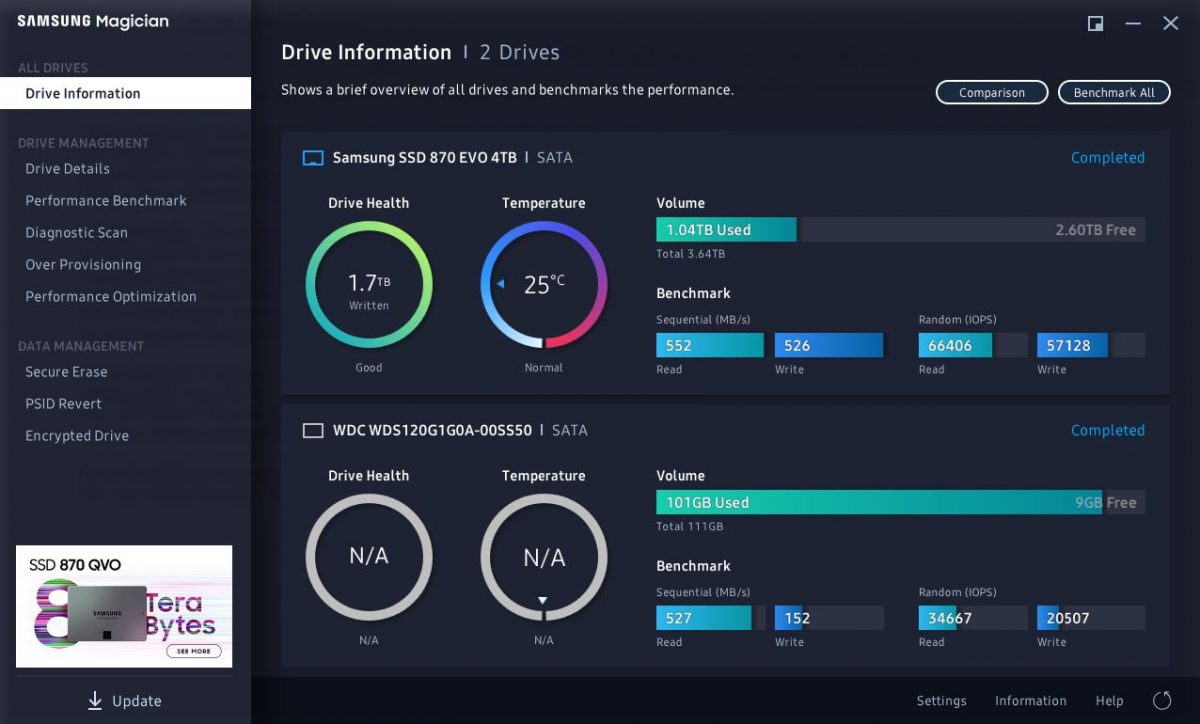Click the Drive Information page heading
The image size is (1200, 724).
point(366,53)
